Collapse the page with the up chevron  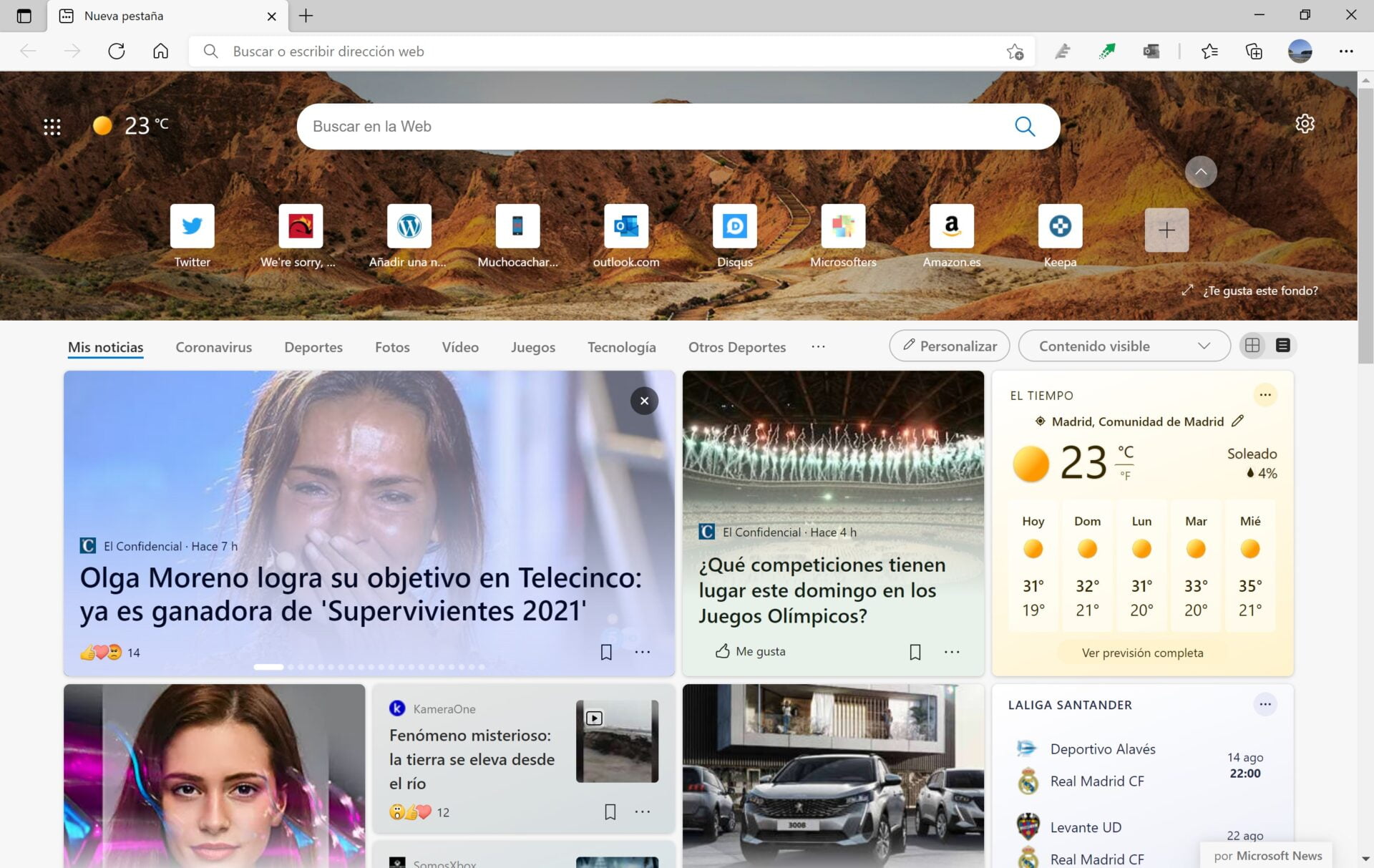click(x=1201, y=172)
